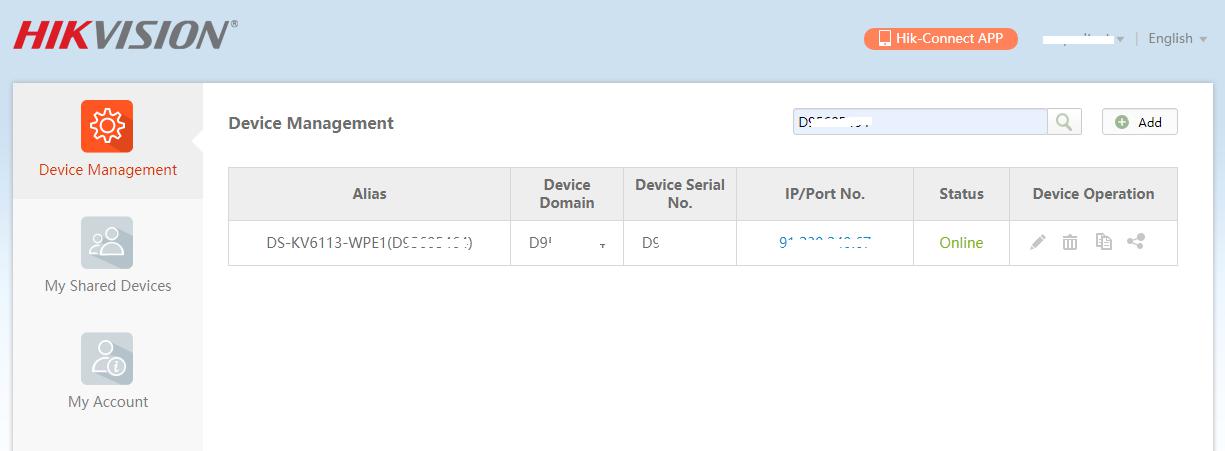The width and height of the screenshot is (1225, 451).
Task: Click the magnifier search icon
Action: [1064, 122]
